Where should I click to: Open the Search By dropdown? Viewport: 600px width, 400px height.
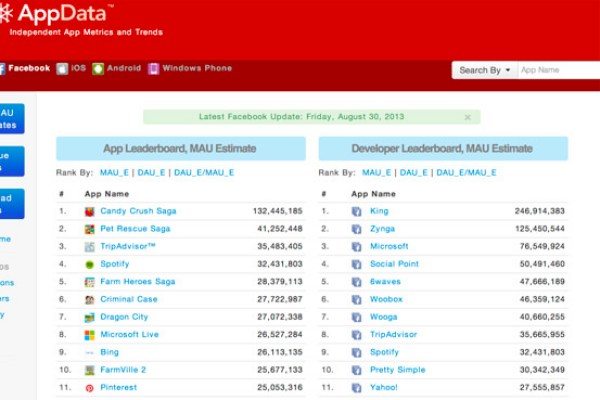pos(484,70)
